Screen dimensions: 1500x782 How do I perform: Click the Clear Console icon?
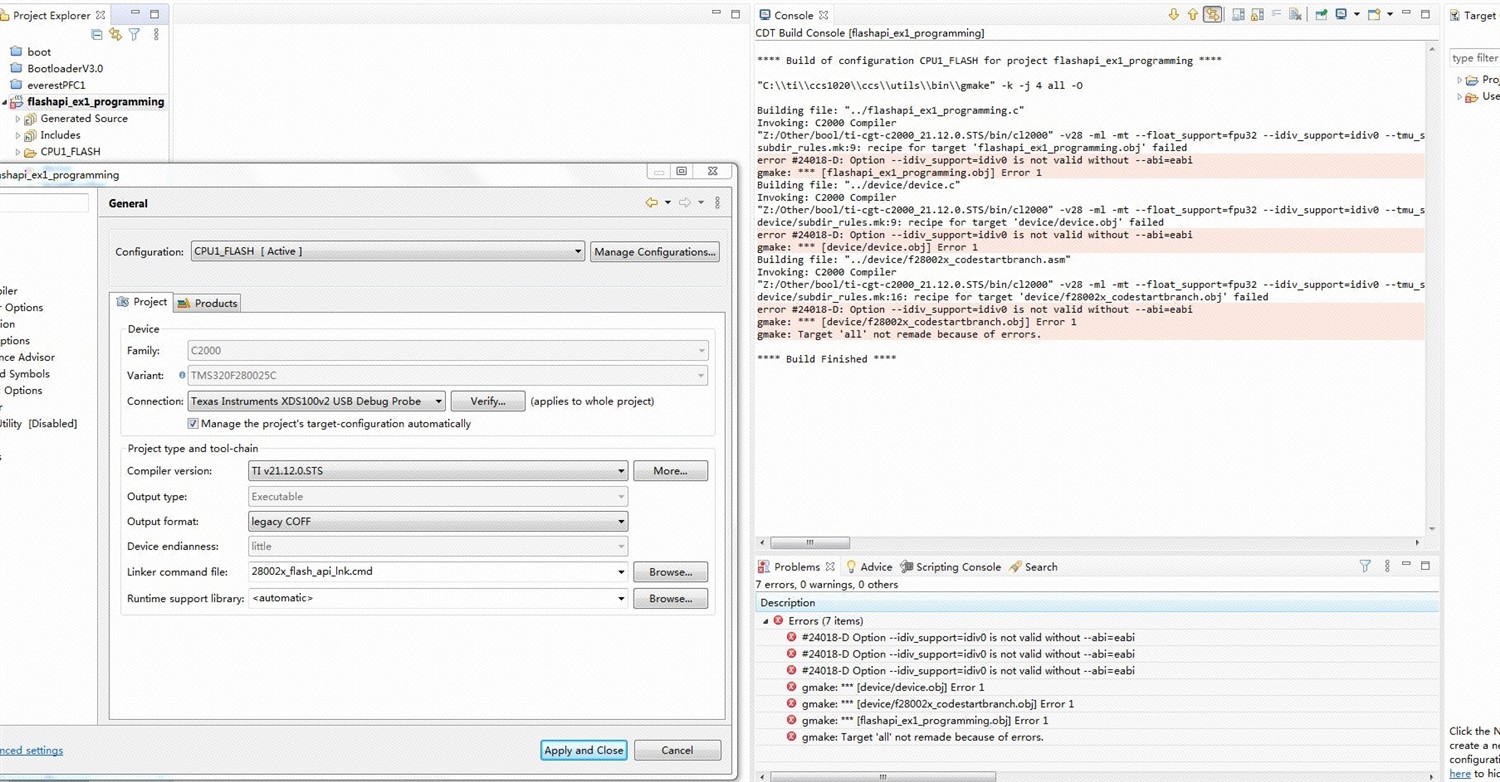(x=1295, y=15)
